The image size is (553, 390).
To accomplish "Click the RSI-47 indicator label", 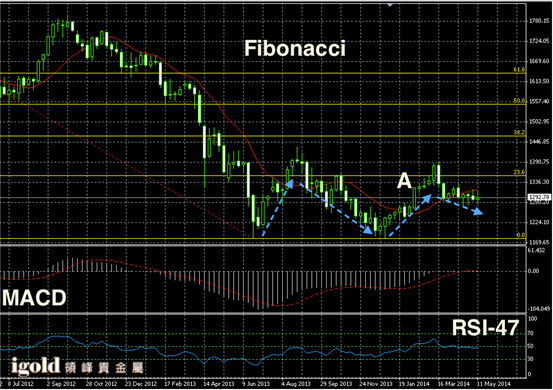I will 485,327.
